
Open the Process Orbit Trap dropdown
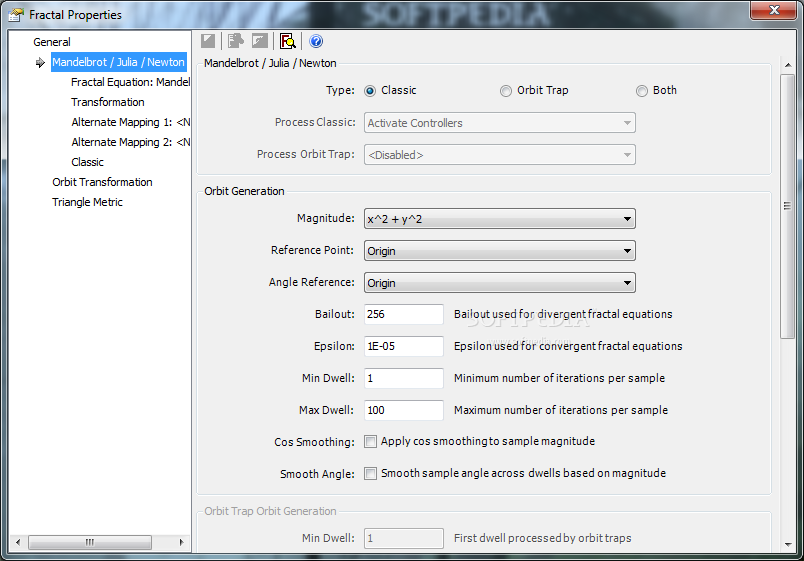(499, 155)
